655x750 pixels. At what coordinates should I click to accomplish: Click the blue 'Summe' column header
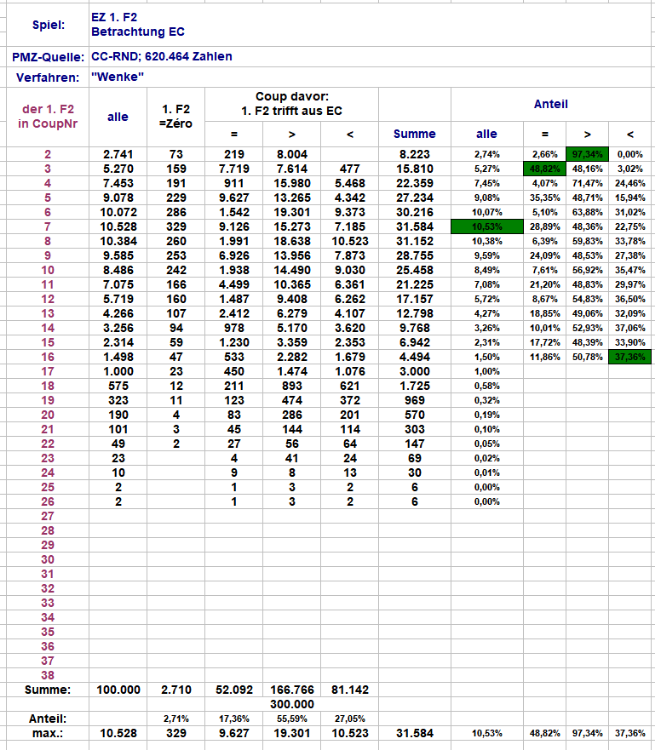[414, 134]
